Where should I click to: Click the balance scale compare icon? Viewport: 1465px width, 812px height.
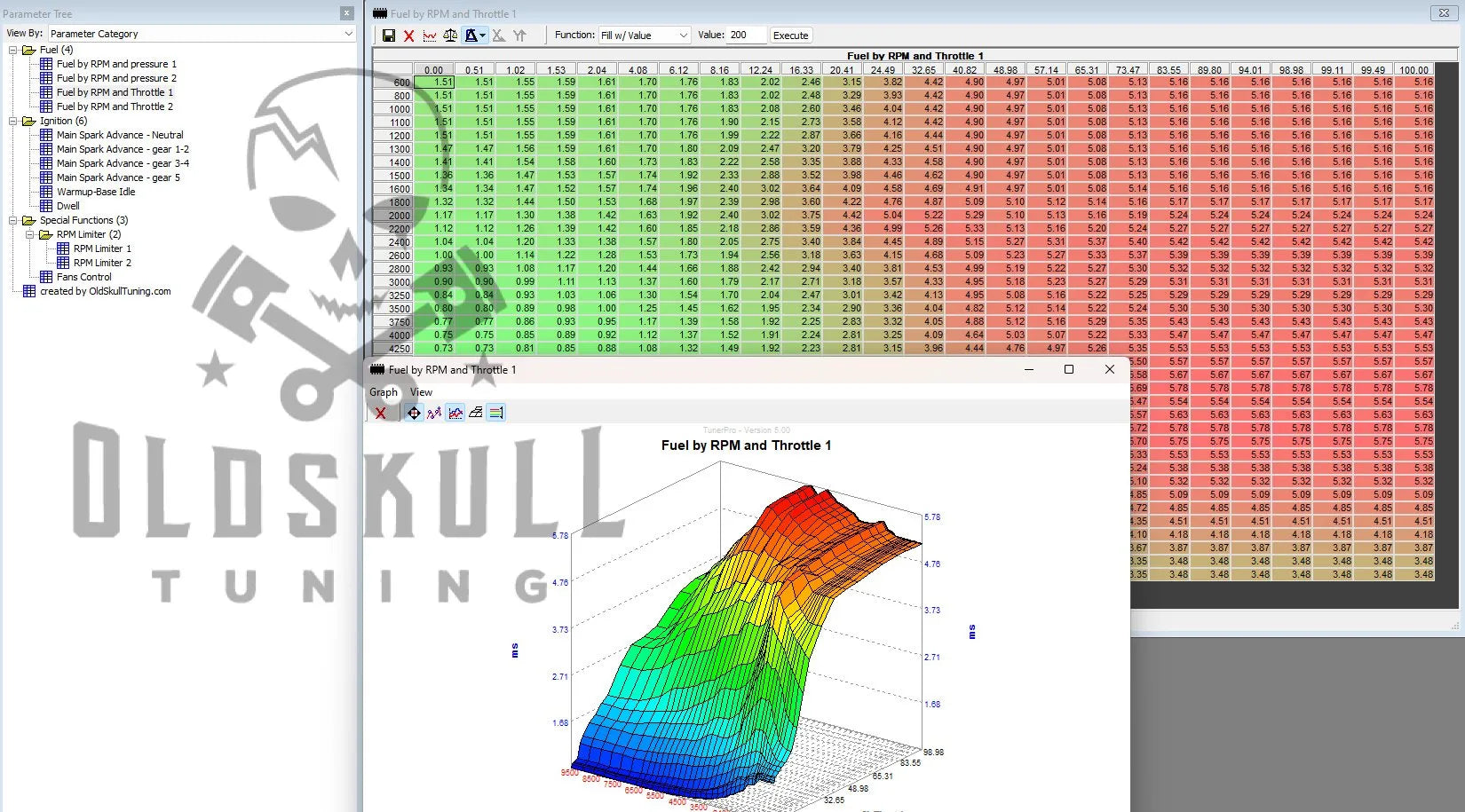(x=450, y=35)
